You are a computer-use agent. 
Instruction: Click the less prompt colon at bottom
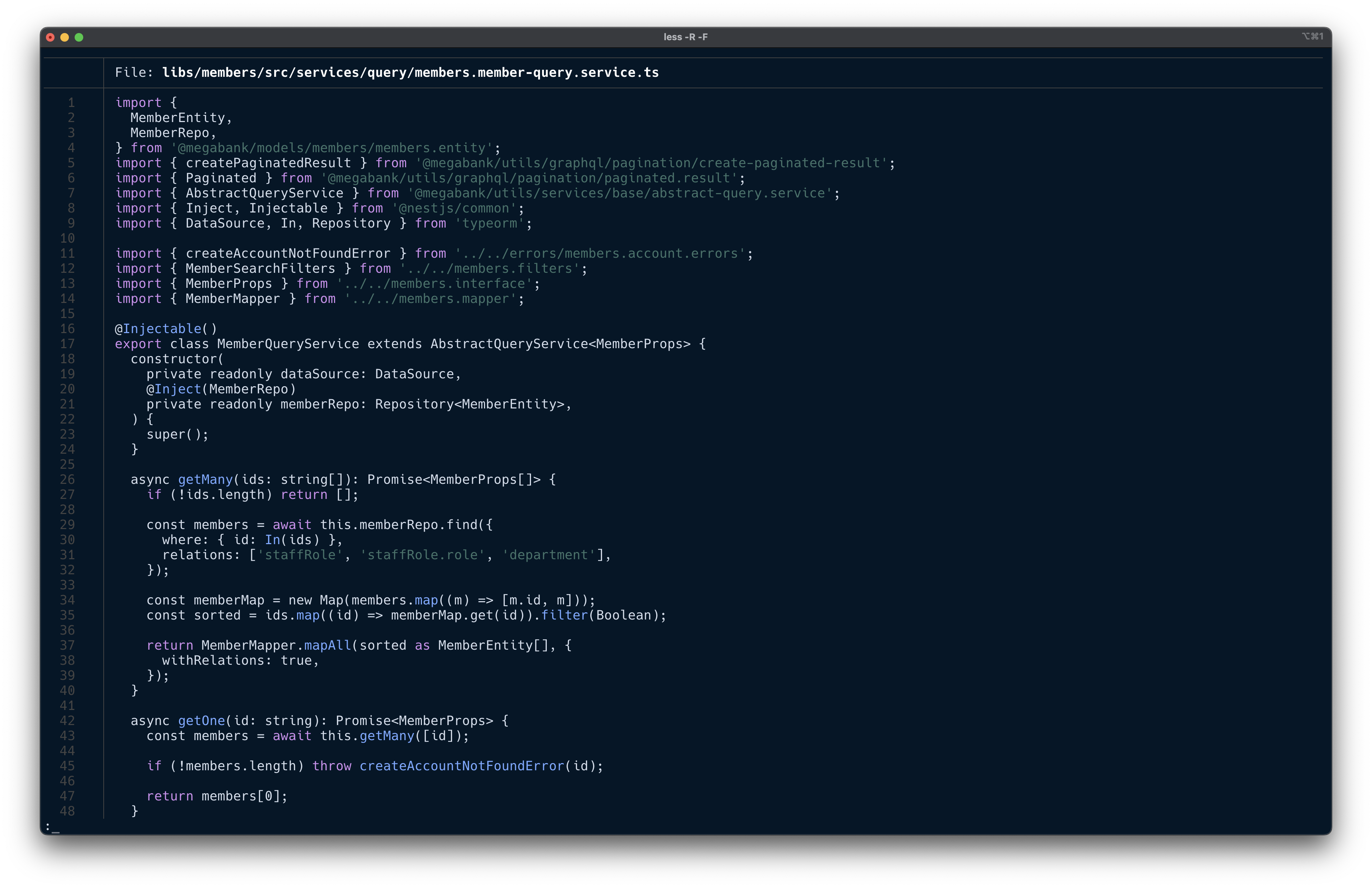coord(48,826)
